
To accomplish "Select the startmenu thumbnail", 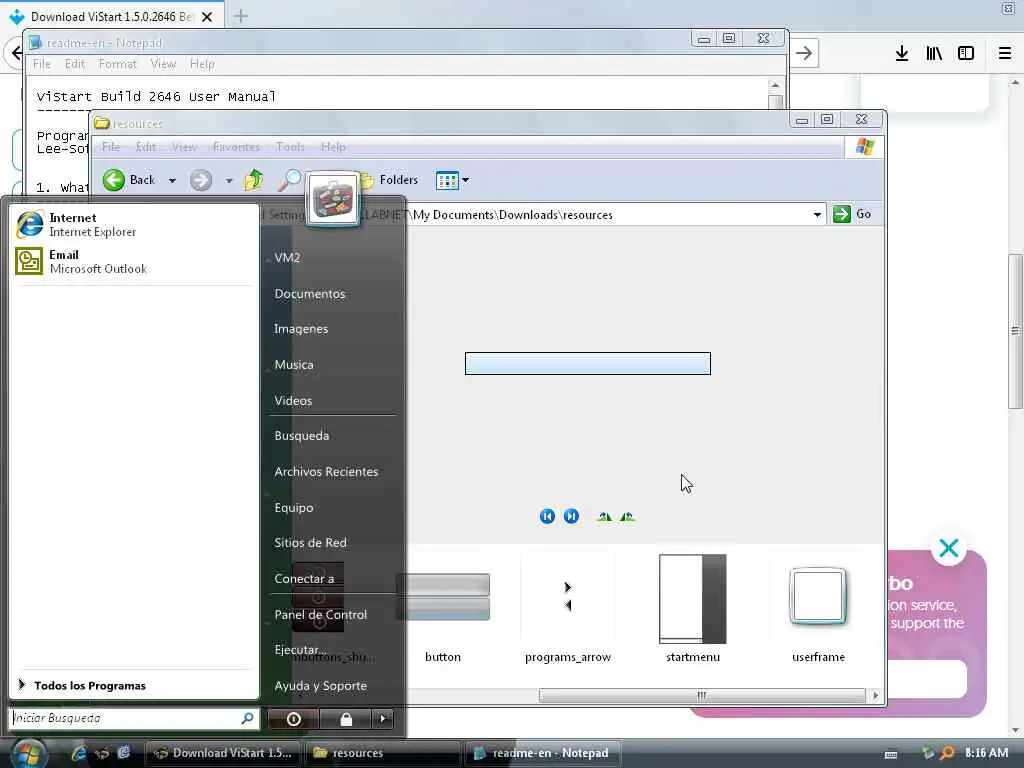I will pyautogui.click(x=693, y=608).
